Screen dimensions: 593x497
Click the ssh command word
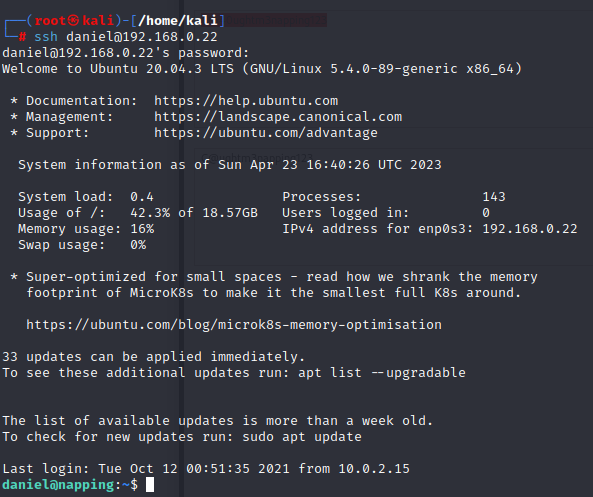pos(46,37)
